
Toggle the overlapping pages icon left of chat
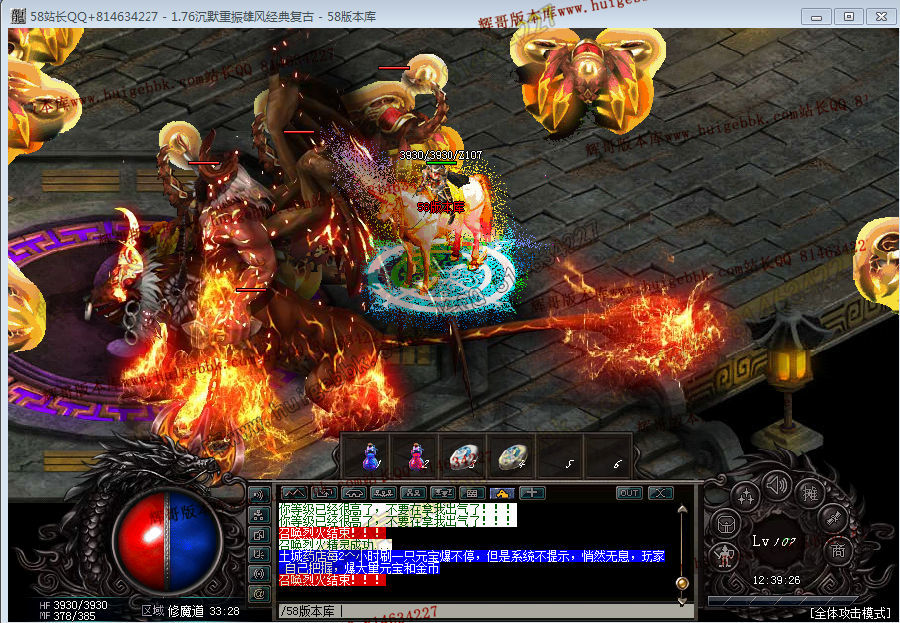(x=259, y=535)
